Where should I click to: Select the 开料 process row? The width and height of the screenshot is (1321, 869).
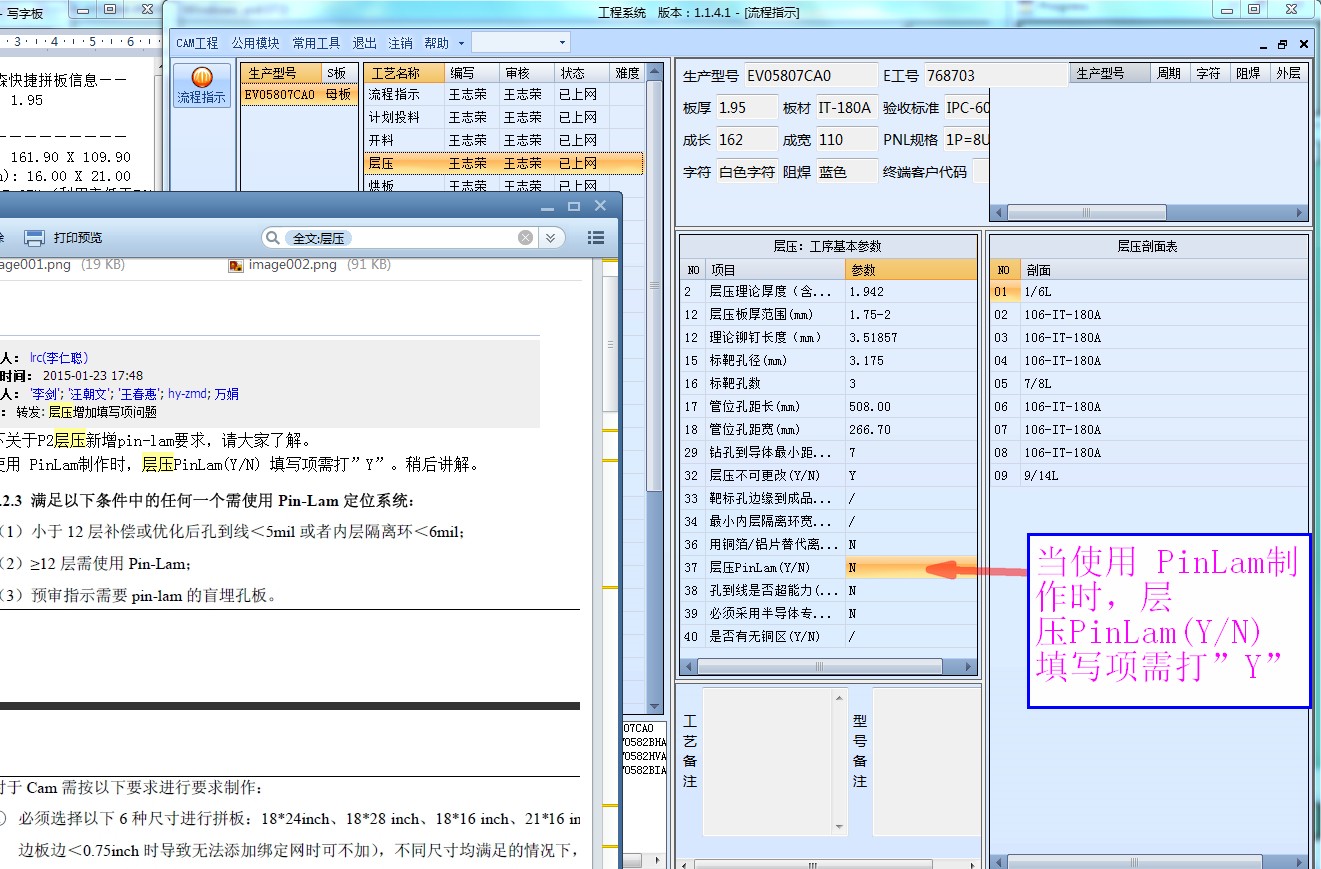tap(503, 140)
